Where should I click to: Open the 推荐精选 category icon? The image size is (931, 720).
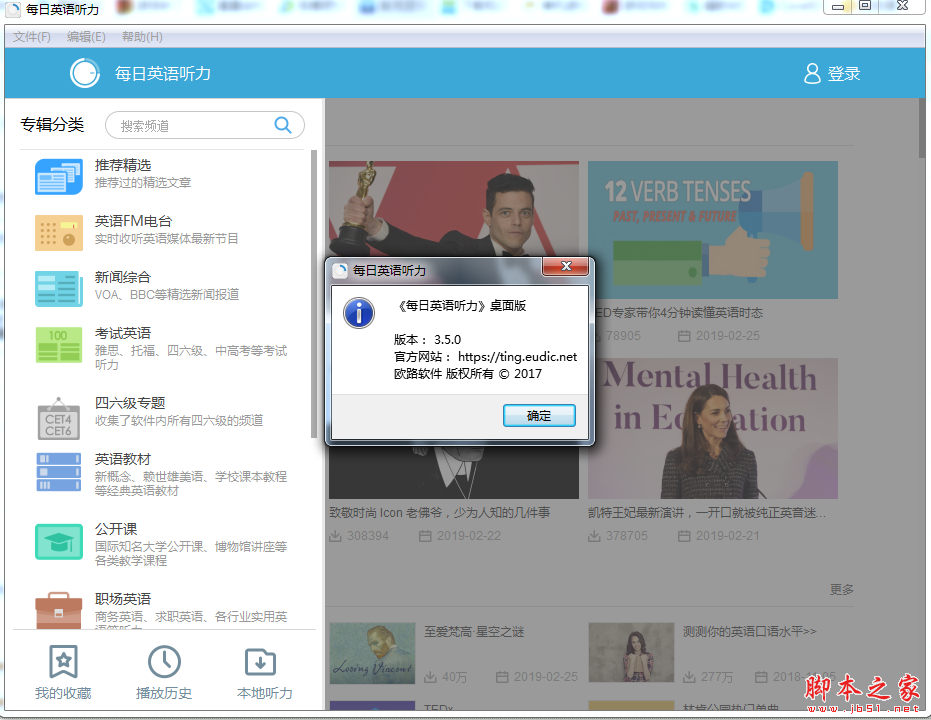[x=59, y=176]
